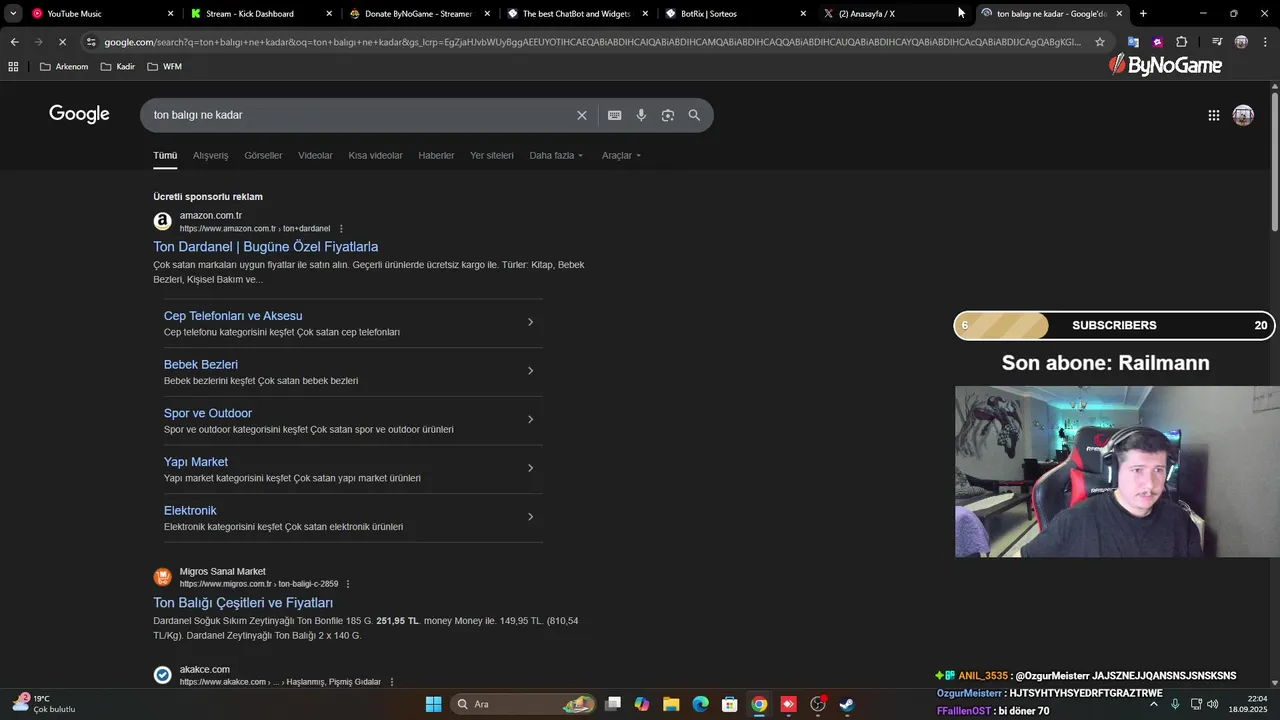Screen dimensions: 1280x720
Task: Open options for the amazon.com.tr ad
Action: tap(341, 229)
